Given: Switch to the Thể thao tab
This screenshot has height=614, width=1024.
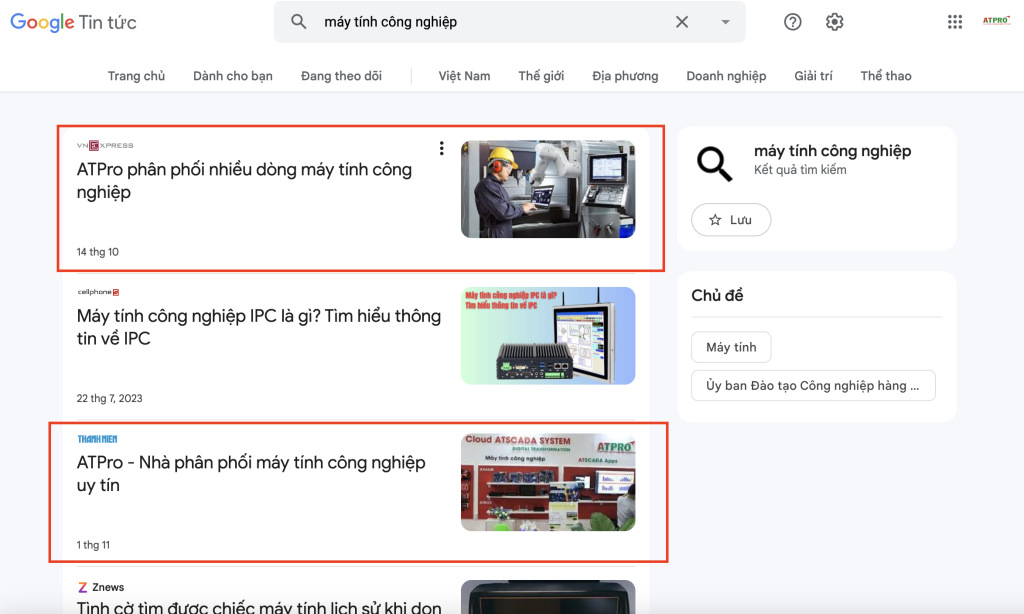Looking at the screenshot, I should [885, 75].
